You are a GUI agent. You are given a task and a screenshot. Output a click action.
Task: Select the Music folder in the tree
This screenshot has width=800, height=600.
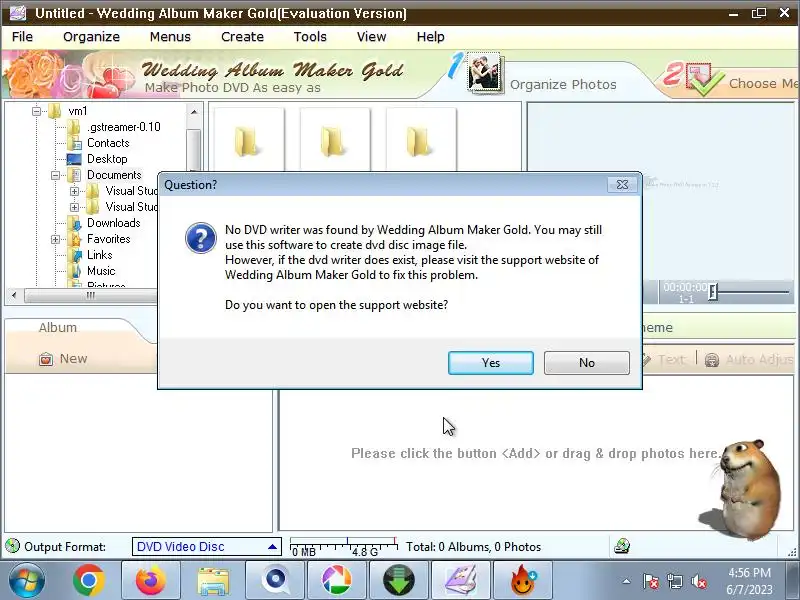coord(101,271)
